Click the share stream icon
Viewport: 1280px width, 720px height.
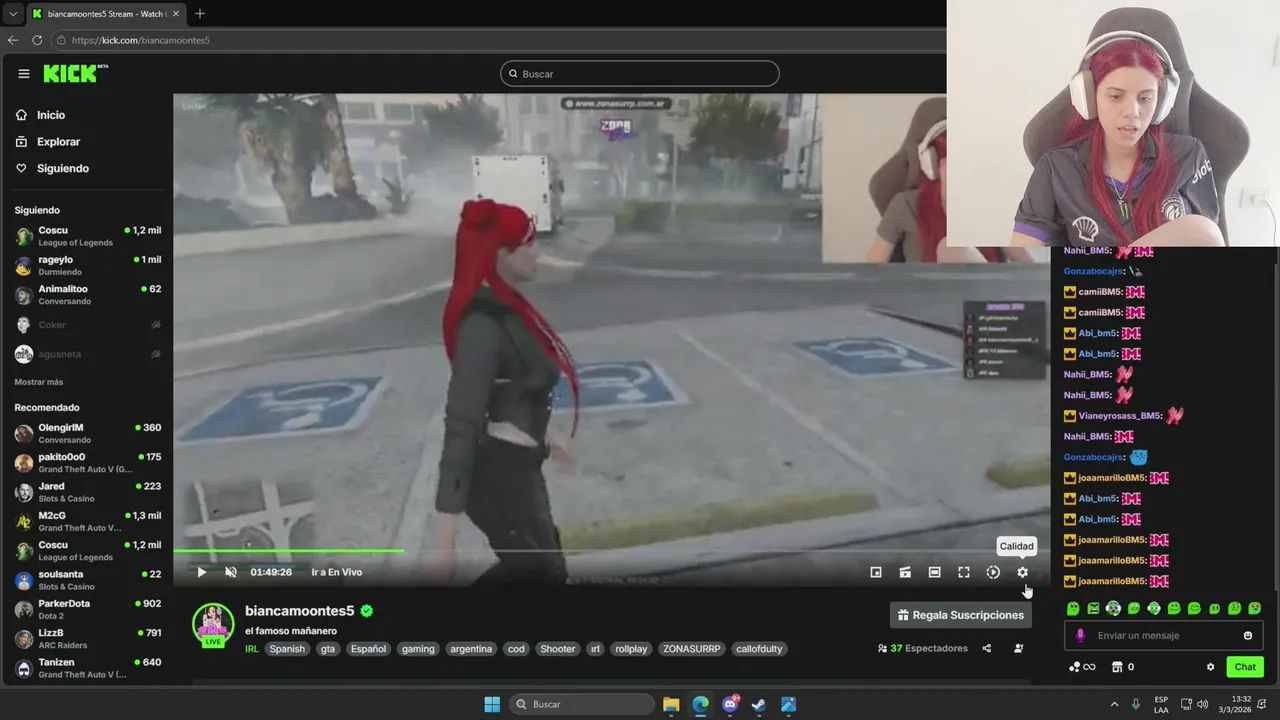(x=987, y=648)
